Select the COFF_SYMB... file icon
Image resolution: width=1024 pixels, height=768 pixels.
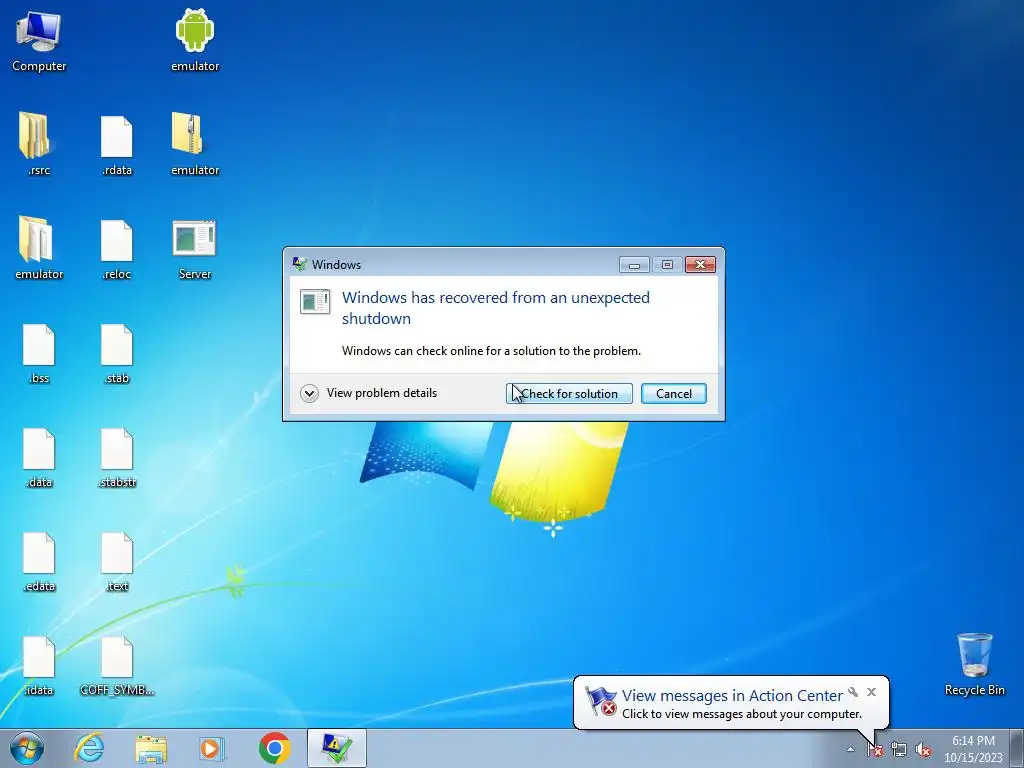tap(117, 664)
